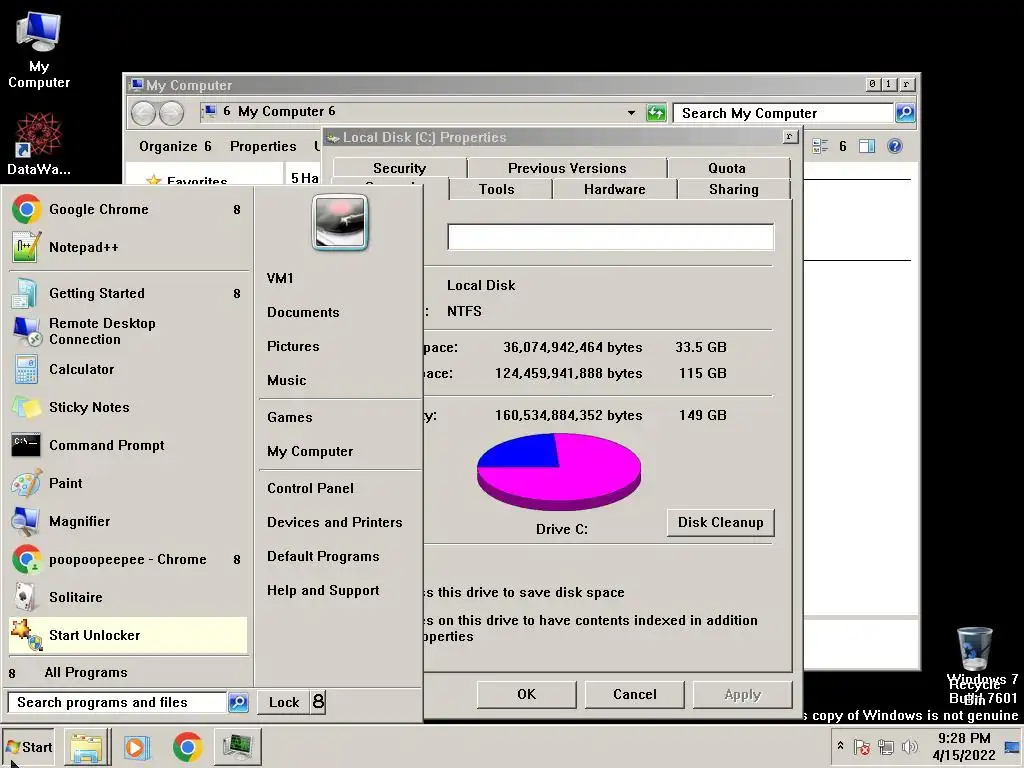
Task: Click Properties in My Computer toolbar
Action: click(263, 146)
